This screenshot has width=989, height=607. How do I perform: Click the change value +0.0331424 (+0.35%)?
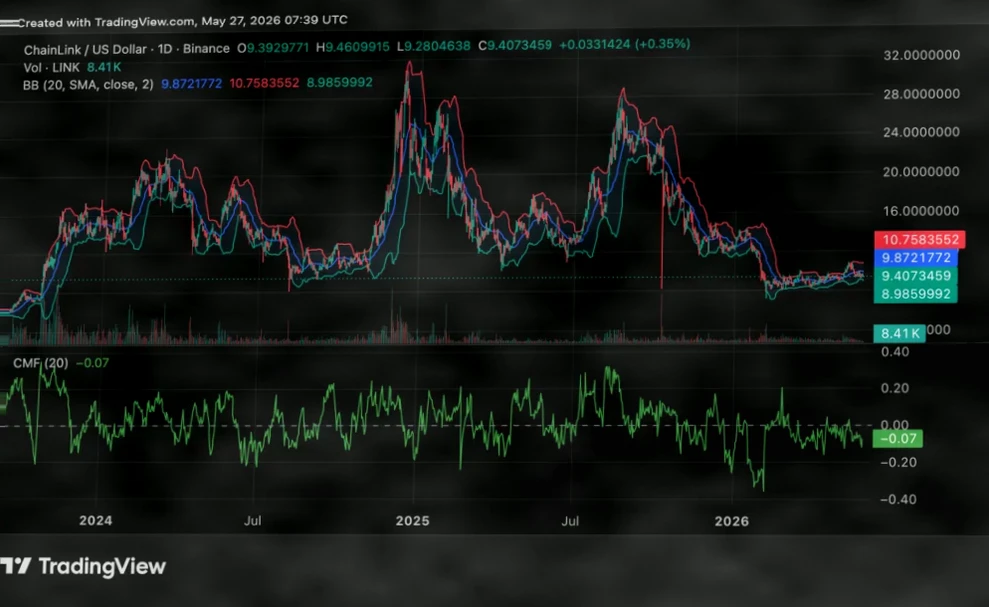(624, 44)
